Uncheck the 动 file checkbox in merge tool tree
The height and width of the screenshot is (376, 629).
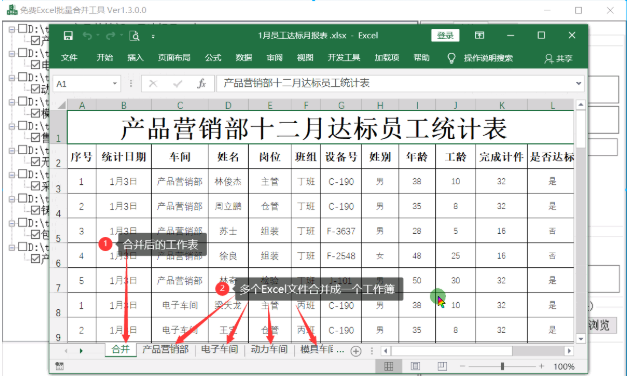click(35, 89)
